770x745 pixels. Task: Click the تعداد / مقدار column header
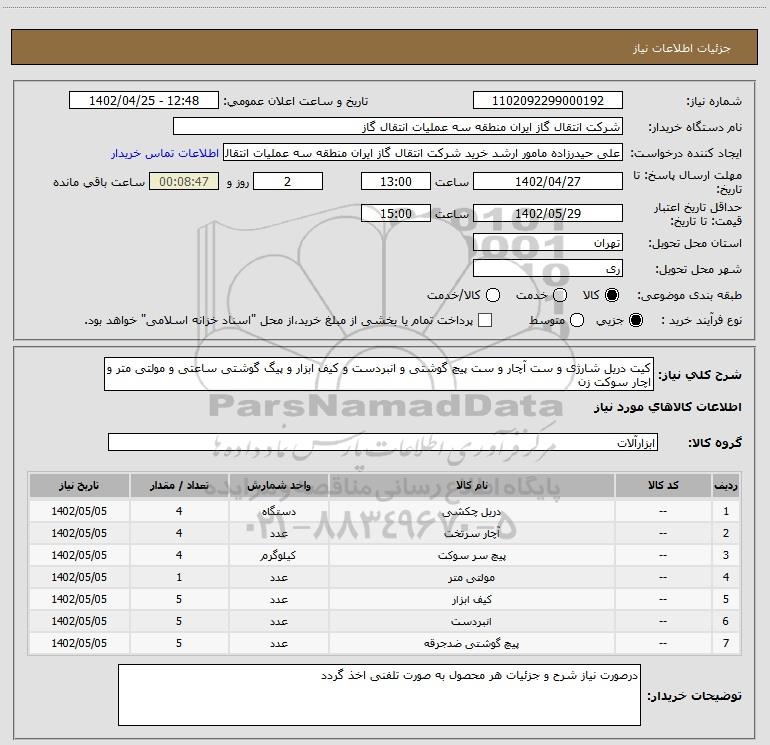[x=179, y=486]
